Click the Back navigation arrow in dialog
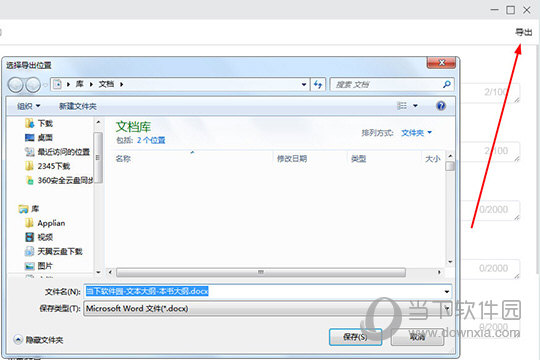 15,85
